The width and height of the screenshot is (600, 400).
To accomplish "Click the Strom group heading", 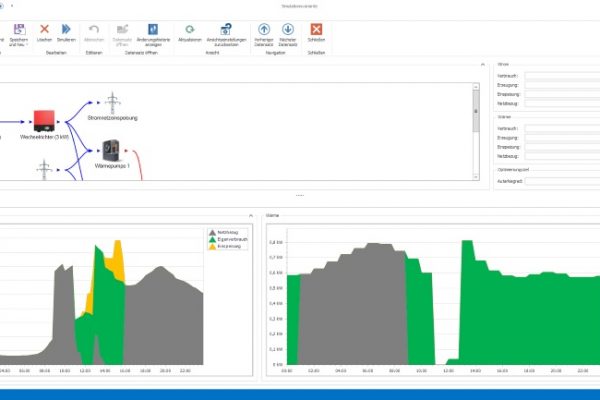I will click(503, 64).
